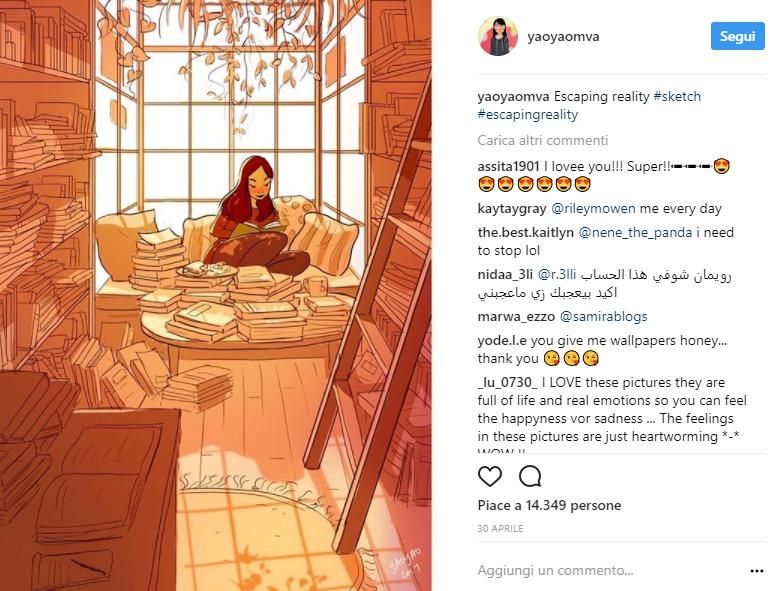Open the #sketch hashtag link
Viewport: 771px width, 591px height.
pos(677,96)
